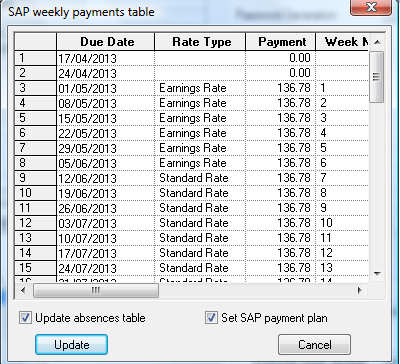This screenshot has height=364, width=400.
Task: Select the Due Date column header
Action: 106,42
